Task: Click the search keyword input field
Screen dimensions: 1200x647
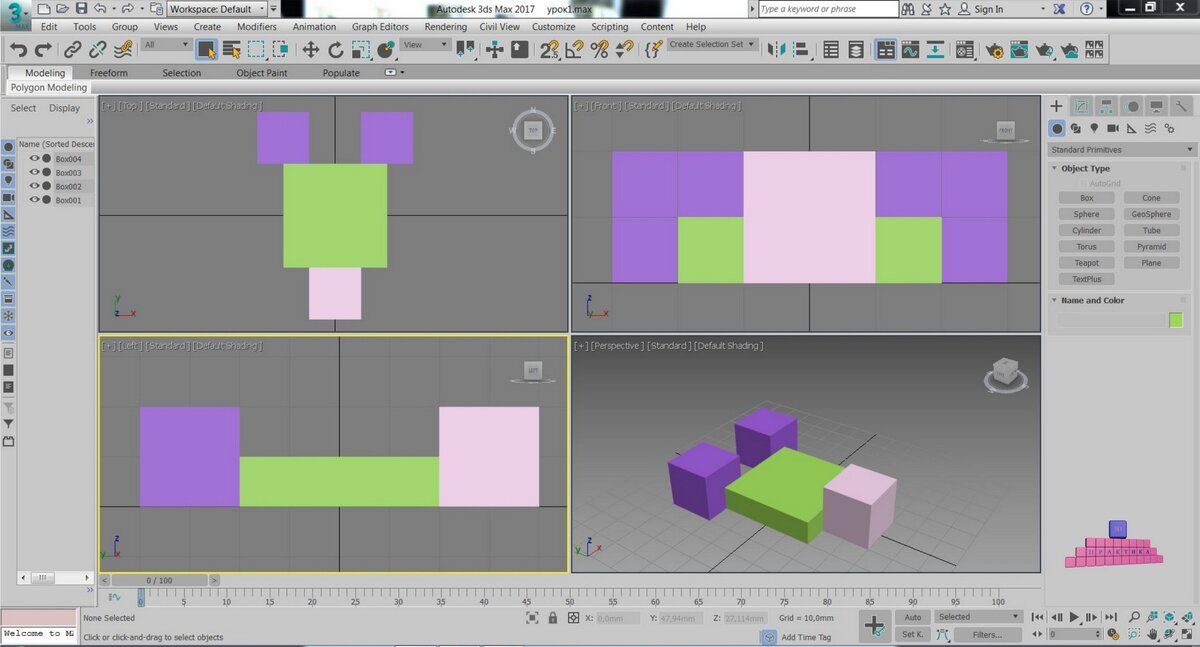Action: tap(827, 9)
